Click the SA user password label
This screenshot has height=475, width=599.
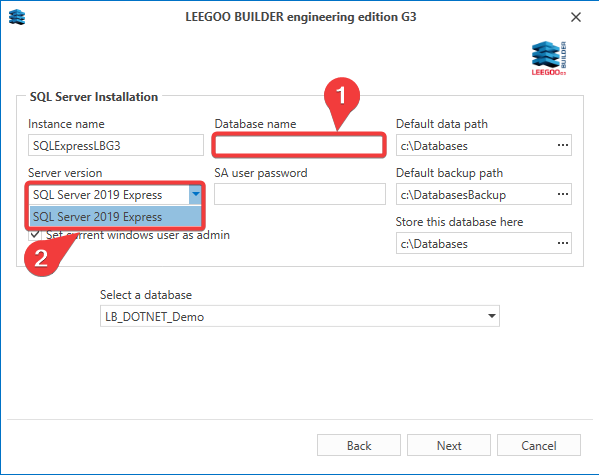pyautogui.click(x=261, y=173)
